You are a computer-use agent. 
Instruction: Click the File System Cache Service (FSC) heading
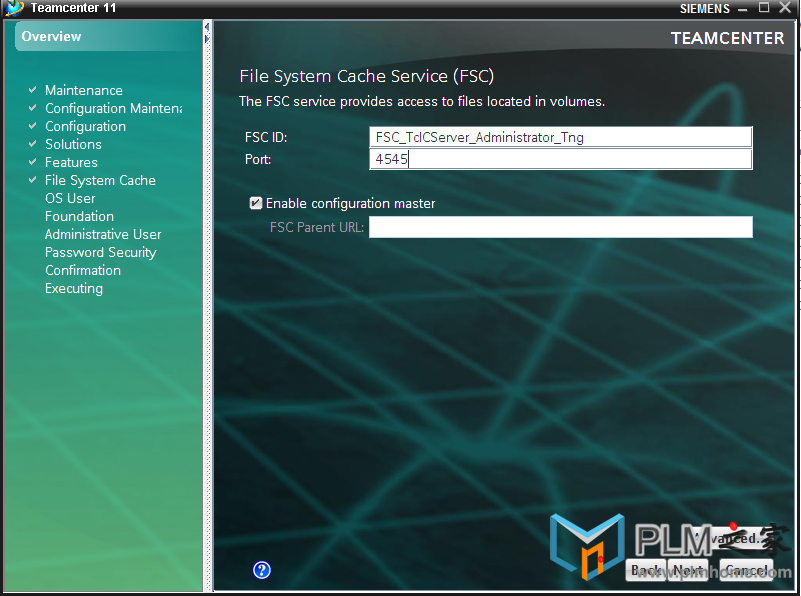367,76
